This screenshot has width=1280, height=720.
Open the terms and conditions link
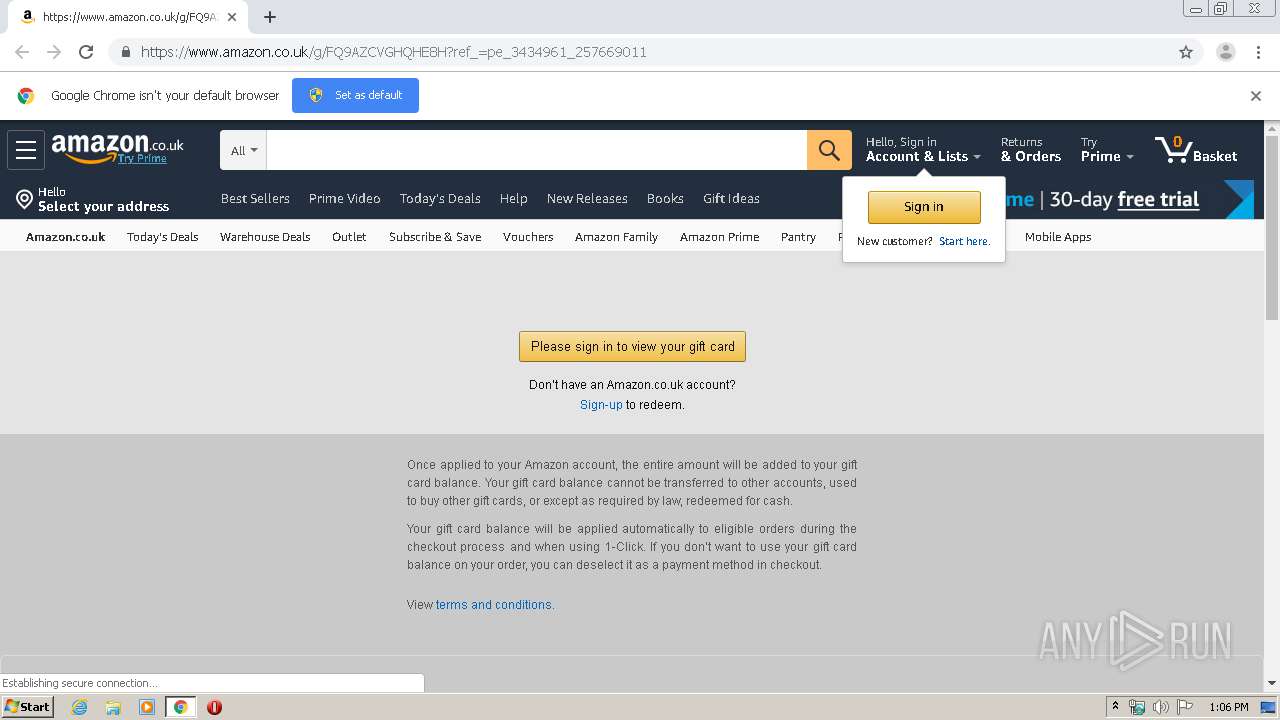pyautogui.click(x=493, y=605)
